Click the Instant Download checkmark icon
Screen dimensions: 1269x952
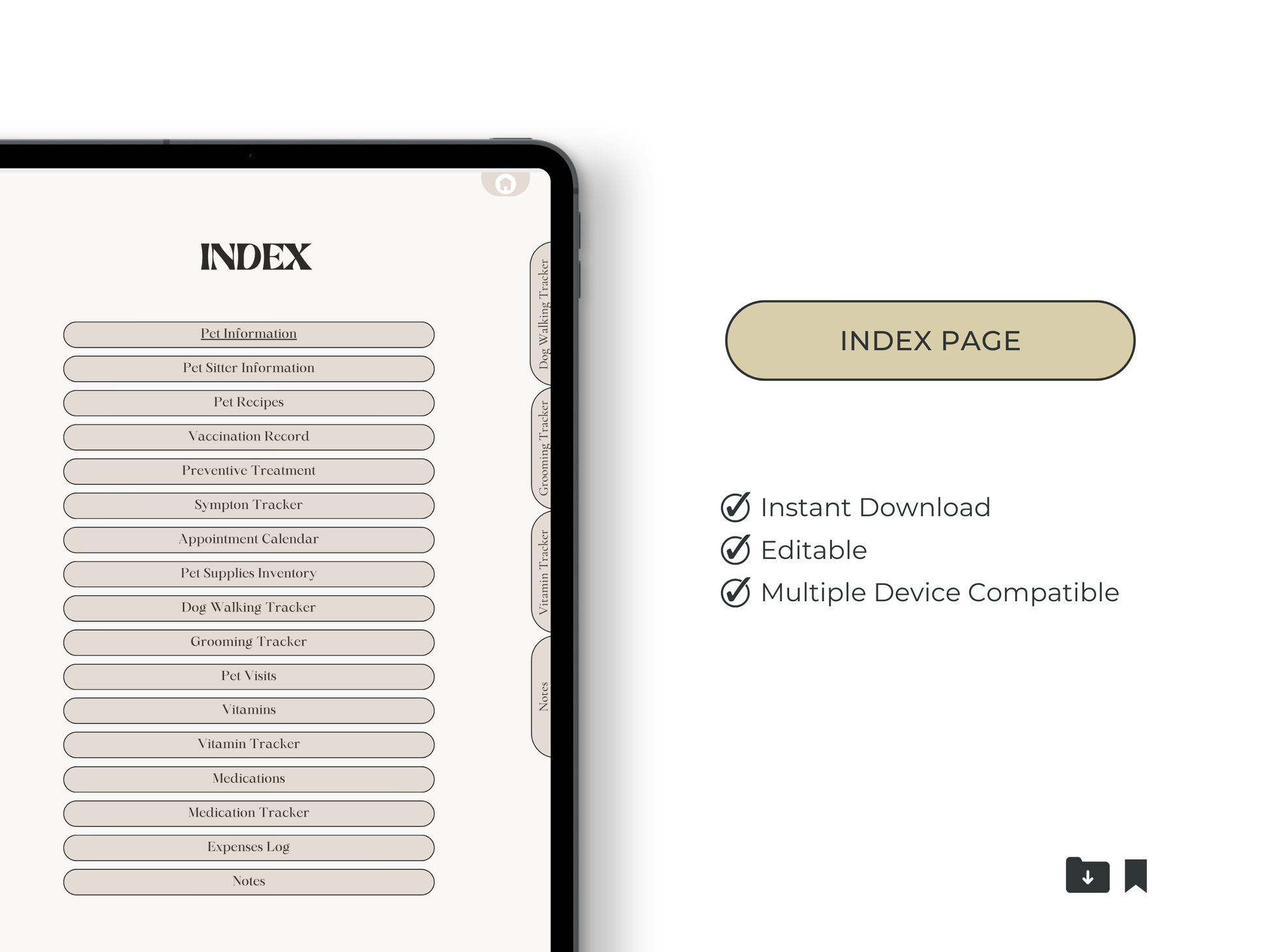736,507
